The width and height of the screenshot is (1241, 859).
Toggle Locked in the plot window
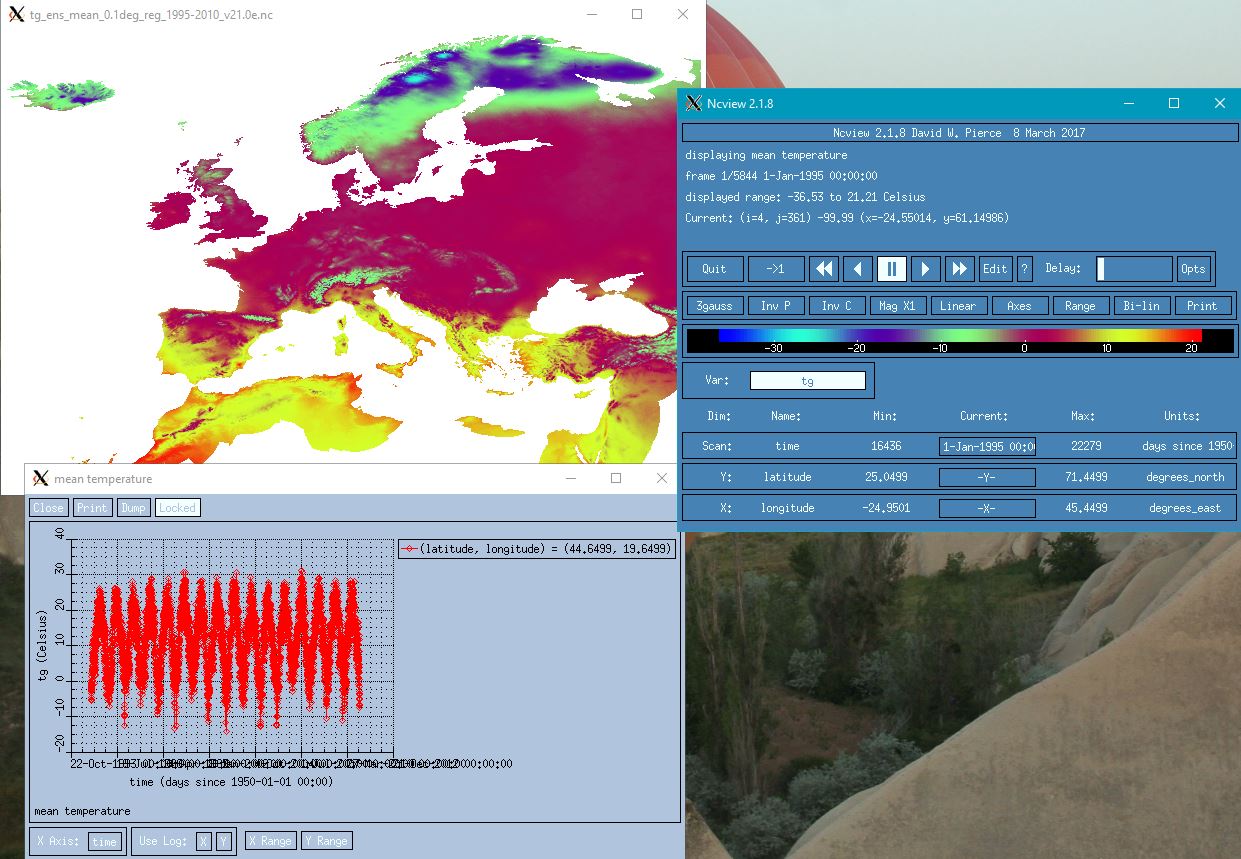click(x=177, y=508)
